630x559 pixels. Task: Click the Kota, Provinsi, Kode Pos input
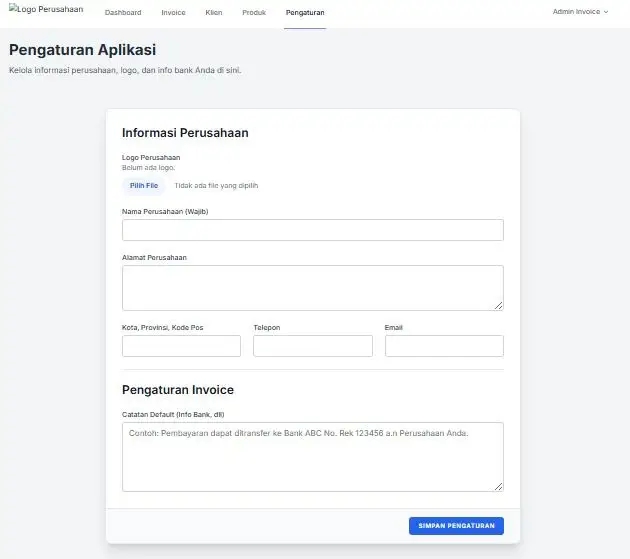(181, 346)
